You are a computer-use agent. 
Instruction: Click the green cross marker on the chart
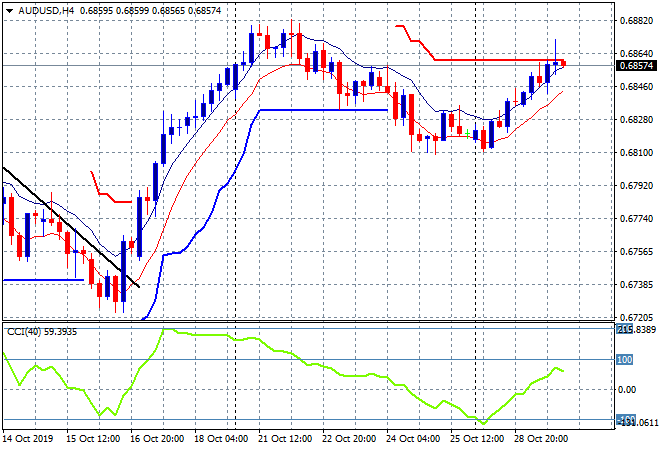tap(468, 134)
